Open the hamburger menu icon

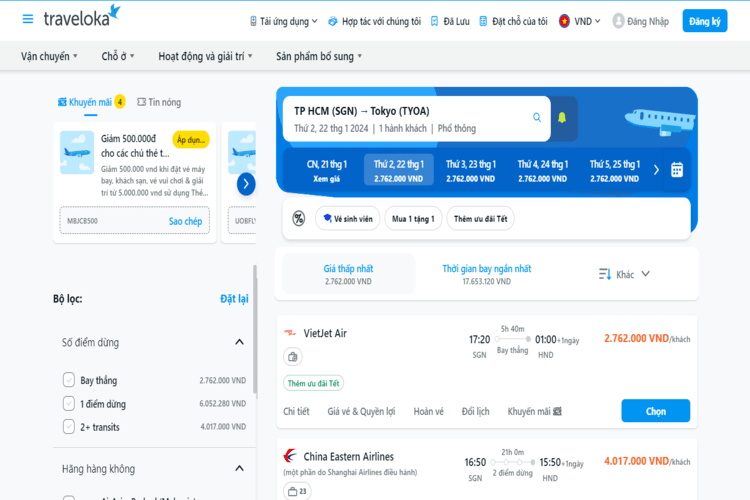click(x=28, y=19)
